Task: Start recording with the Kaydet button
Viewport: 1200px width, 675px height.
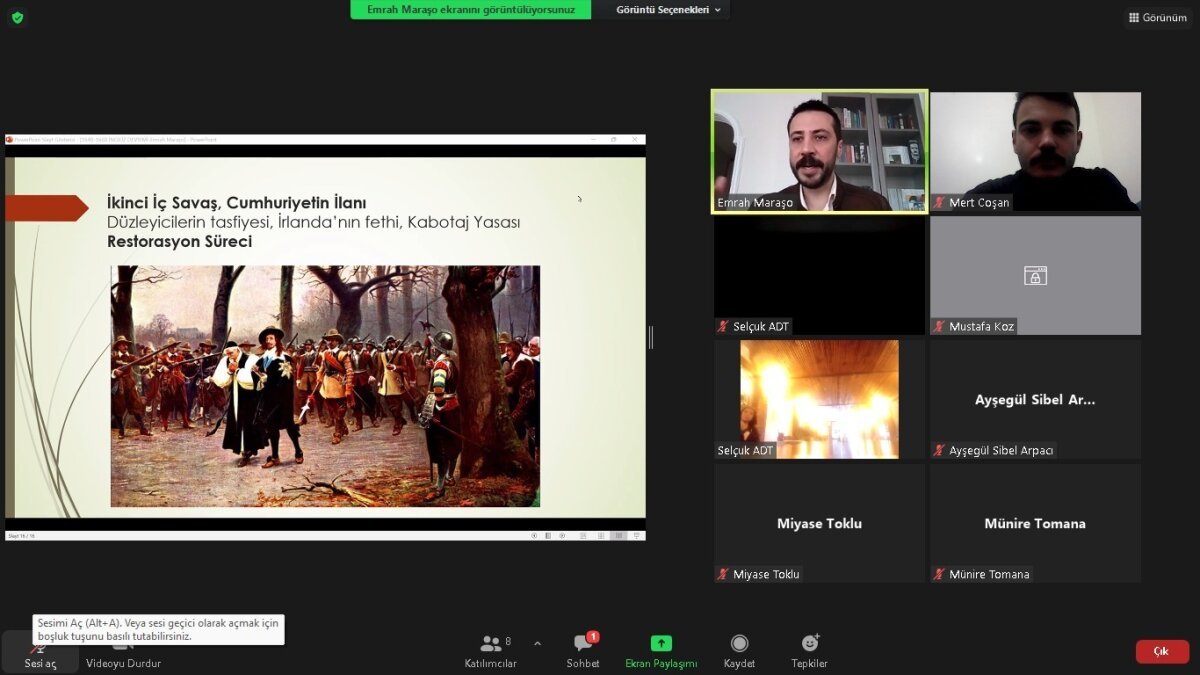Action: tap(739, 651)
